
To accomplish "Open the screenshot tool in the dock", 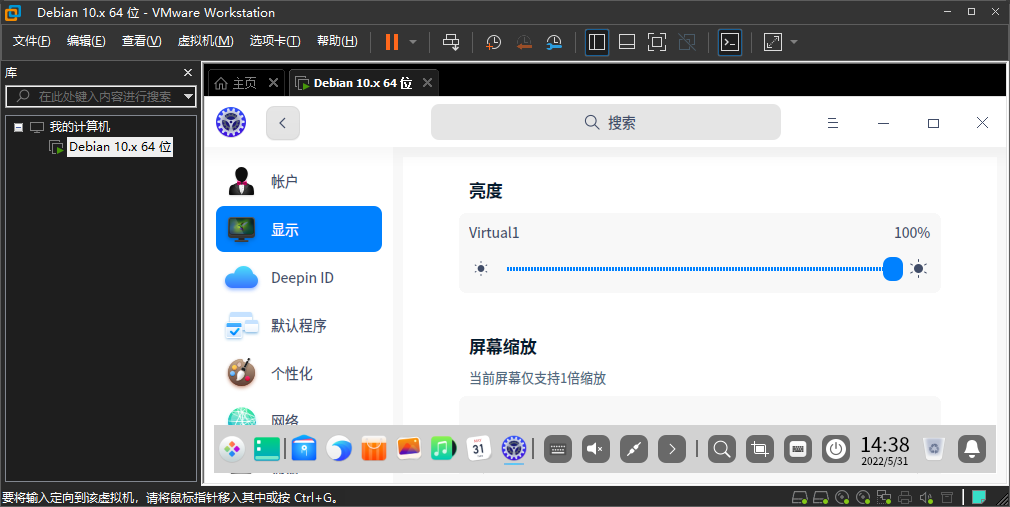I will pyautogui.click(x=760, y=449).
